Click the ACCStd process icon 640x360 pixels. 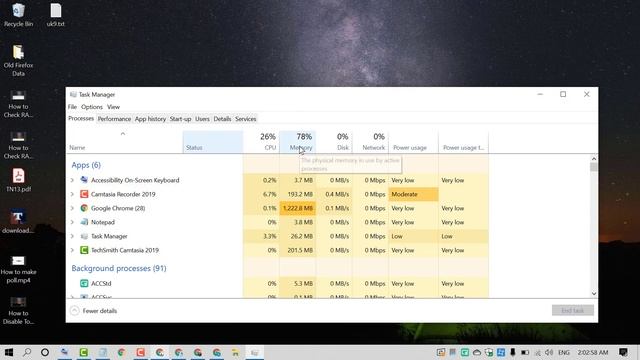[x=84, y=283]
